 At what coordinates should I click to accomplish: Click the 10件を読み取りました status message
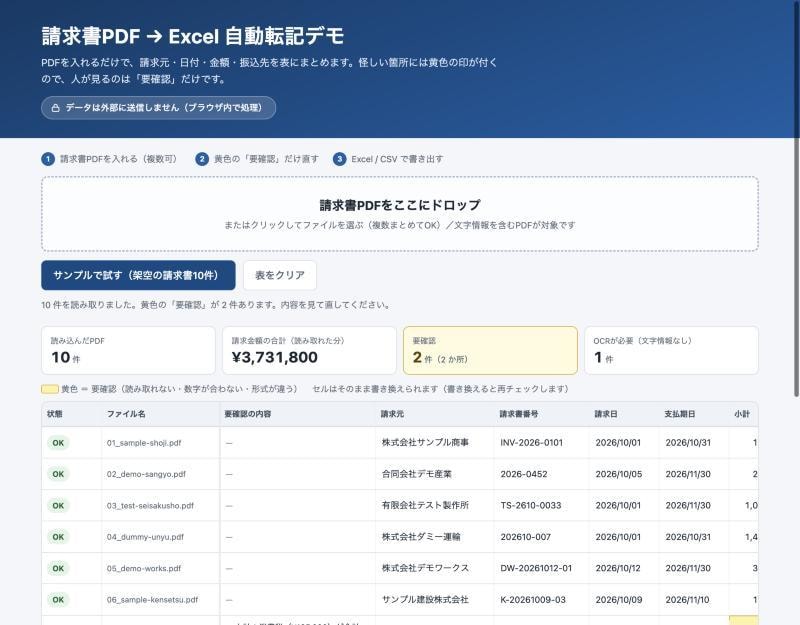pos(217,305)
